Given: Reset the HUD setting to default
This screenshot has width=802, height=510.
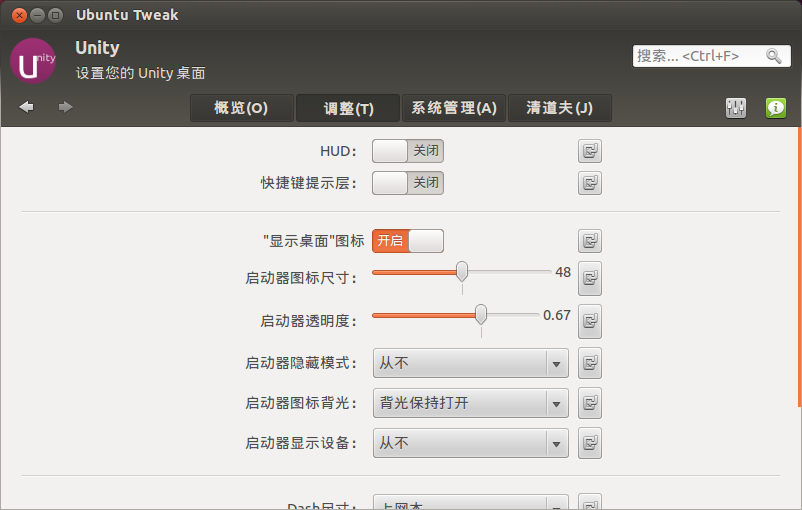Looking at the screenshot, I should point(590,151).
